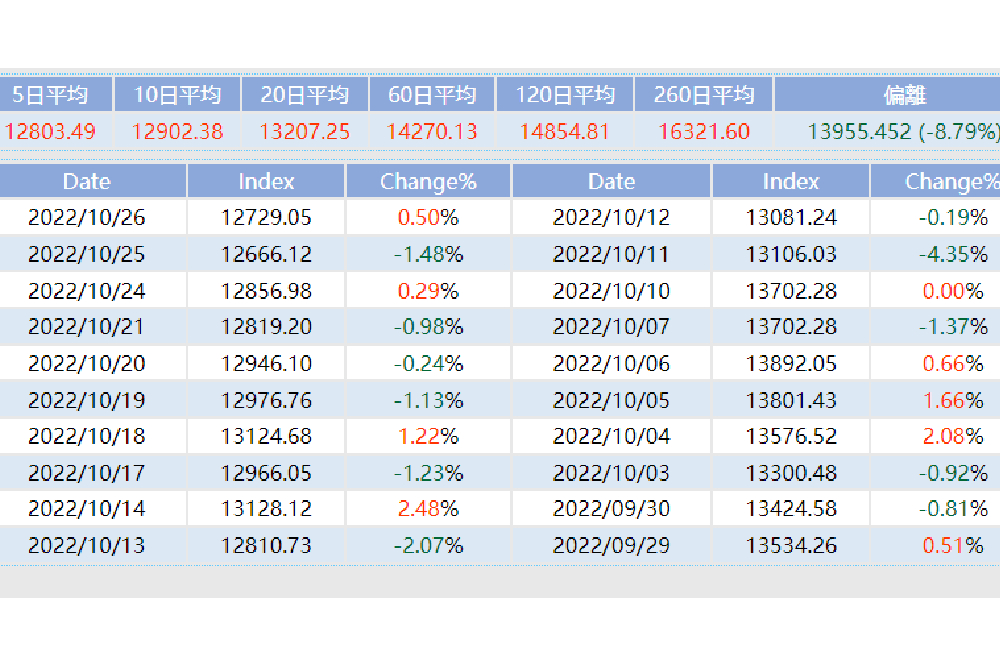Click the index value 13300.48

[x=791, y=473]
